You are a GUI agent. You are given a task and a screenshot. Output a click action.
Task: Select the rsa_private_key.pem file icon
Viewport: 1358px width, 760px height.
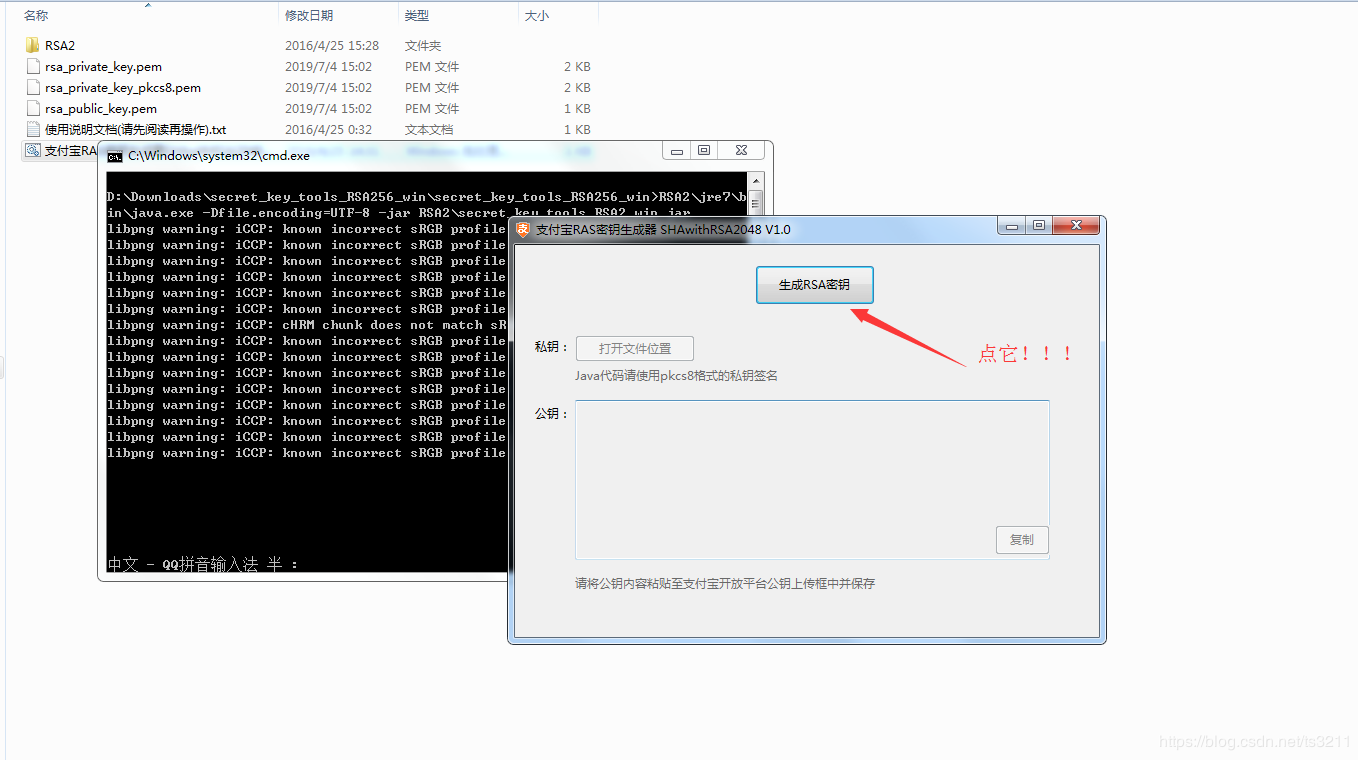33,66
